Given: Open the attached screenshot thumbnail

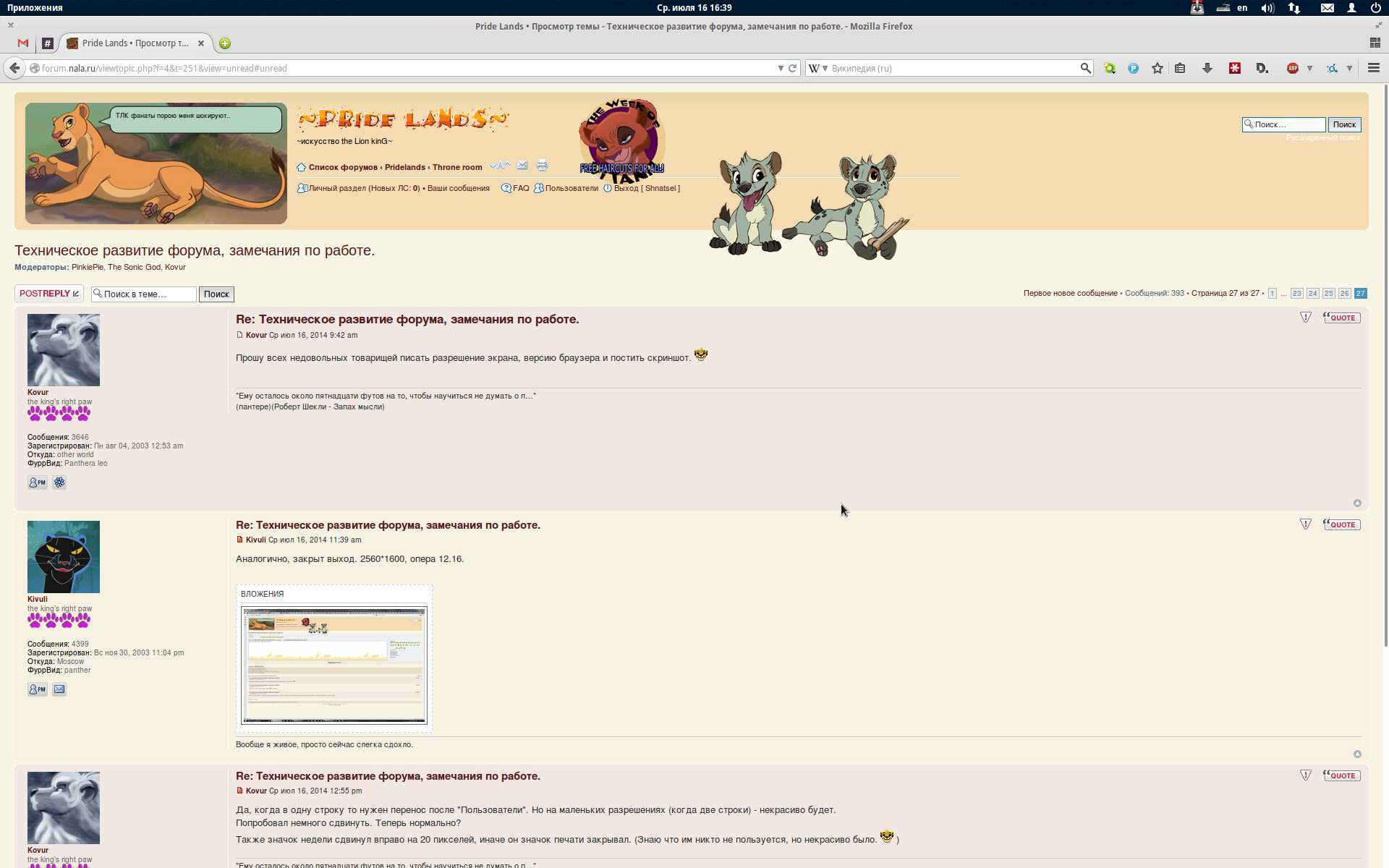Looking at the screenshot, I should [334, 665].
